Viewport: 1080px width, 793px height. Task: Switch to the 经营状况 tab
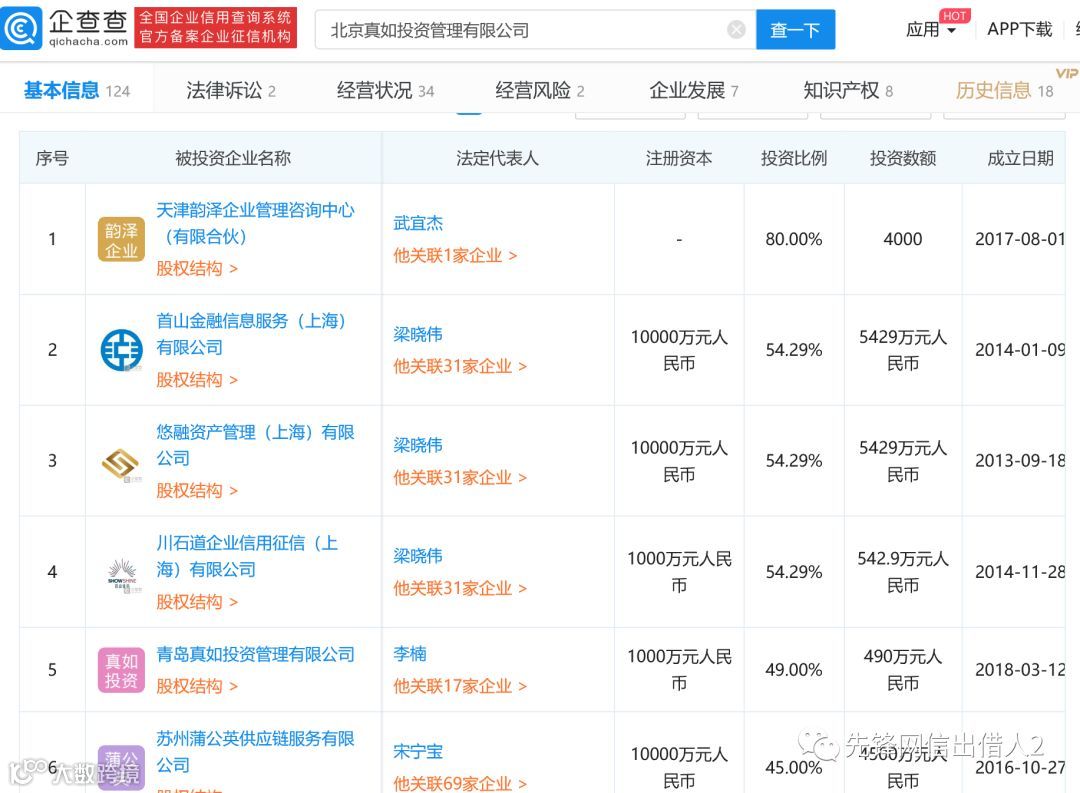[x=385, y=90]
